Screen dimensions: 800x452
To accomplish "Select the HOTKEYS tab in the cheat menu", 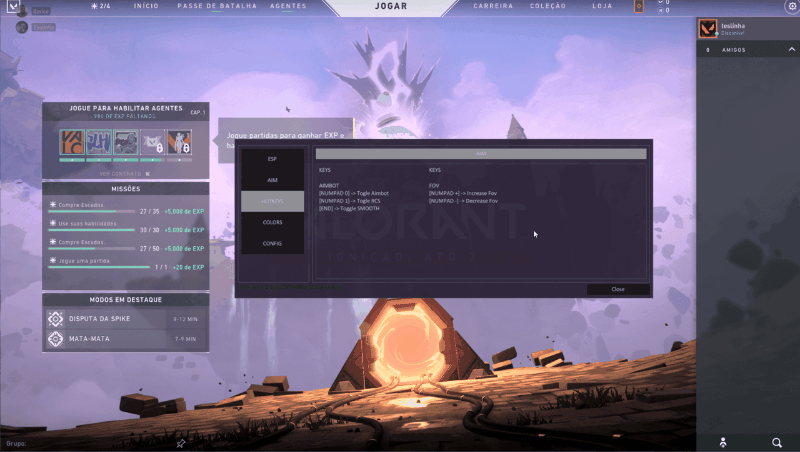I will pos(272,201).
